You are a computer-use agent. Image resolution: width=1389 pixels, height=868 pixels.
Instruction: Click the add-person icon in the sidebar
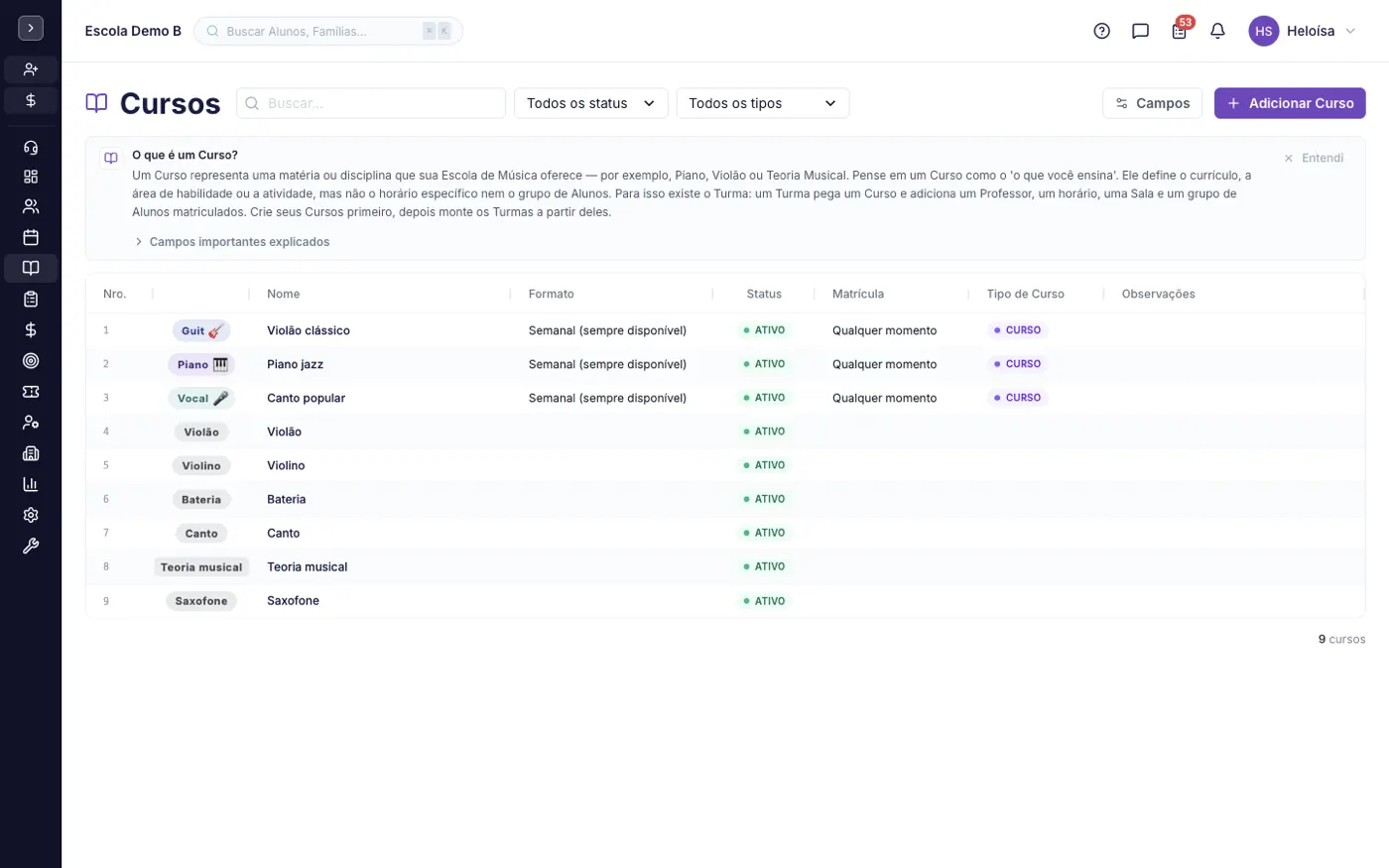(x=31, y=69)
